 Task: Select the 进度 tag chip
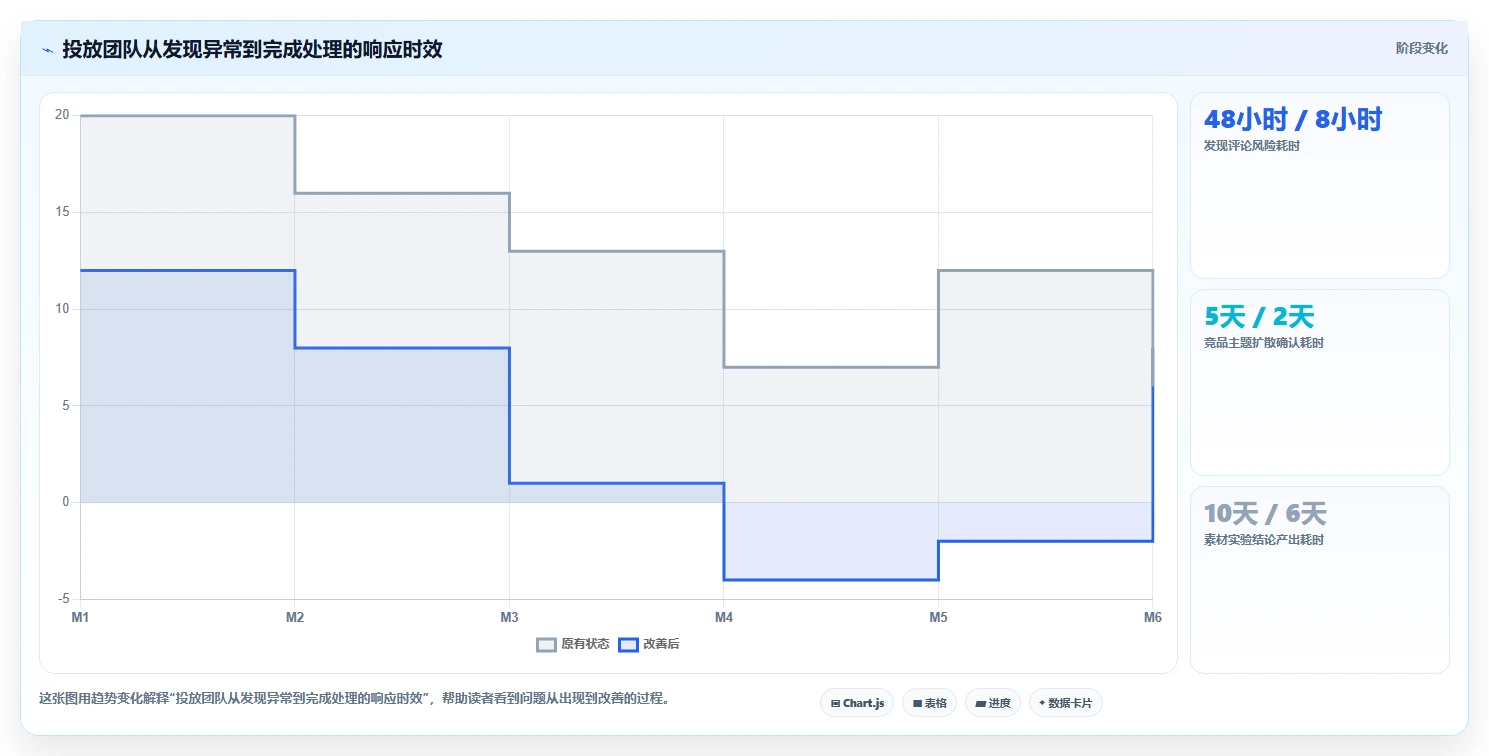[x=992, y=703]
